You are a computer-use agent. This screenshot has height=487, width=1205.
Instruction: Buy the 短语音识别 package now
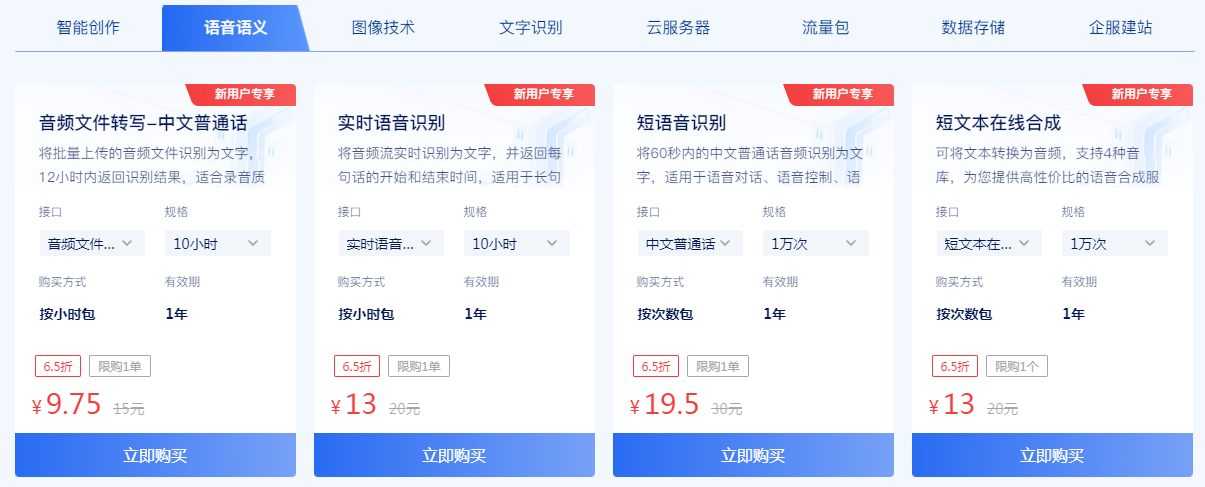753,455
